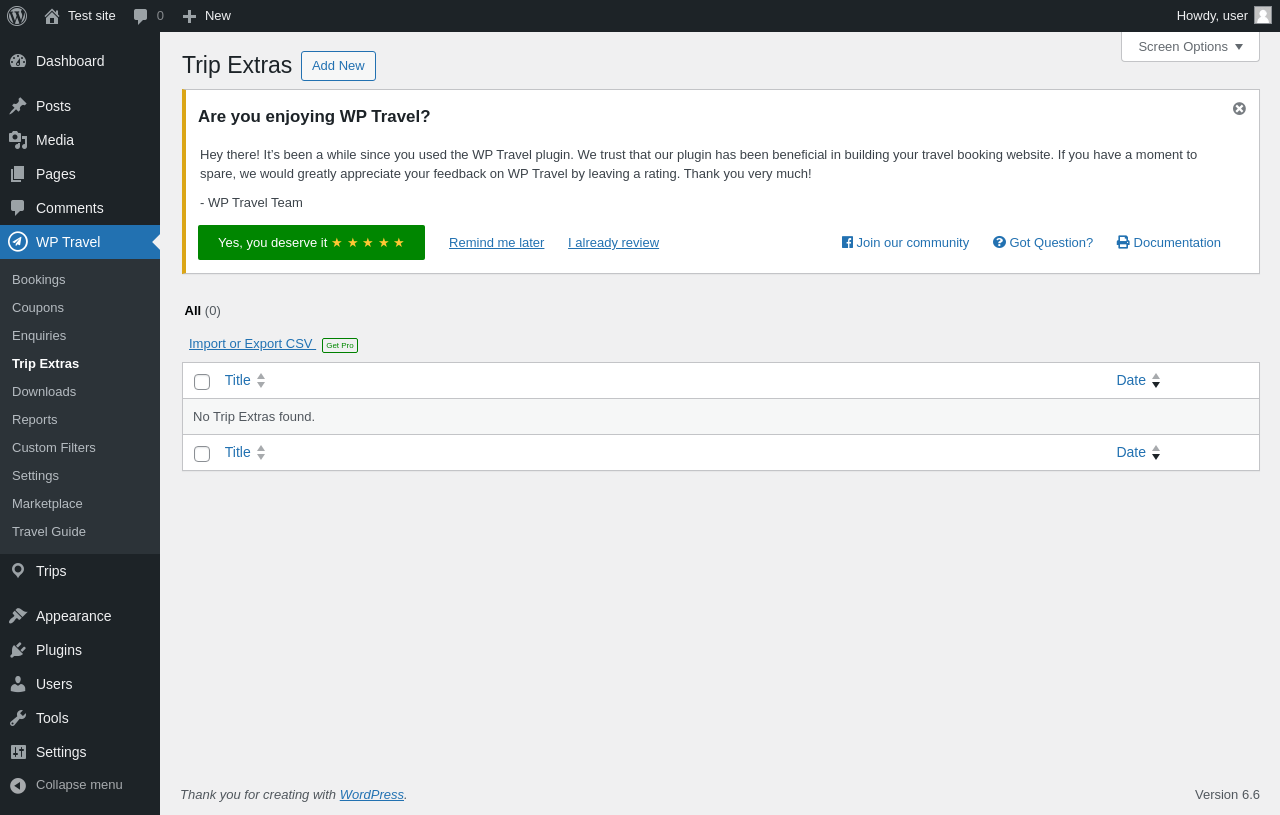Open Bookings submenu item

coord(39,279)
